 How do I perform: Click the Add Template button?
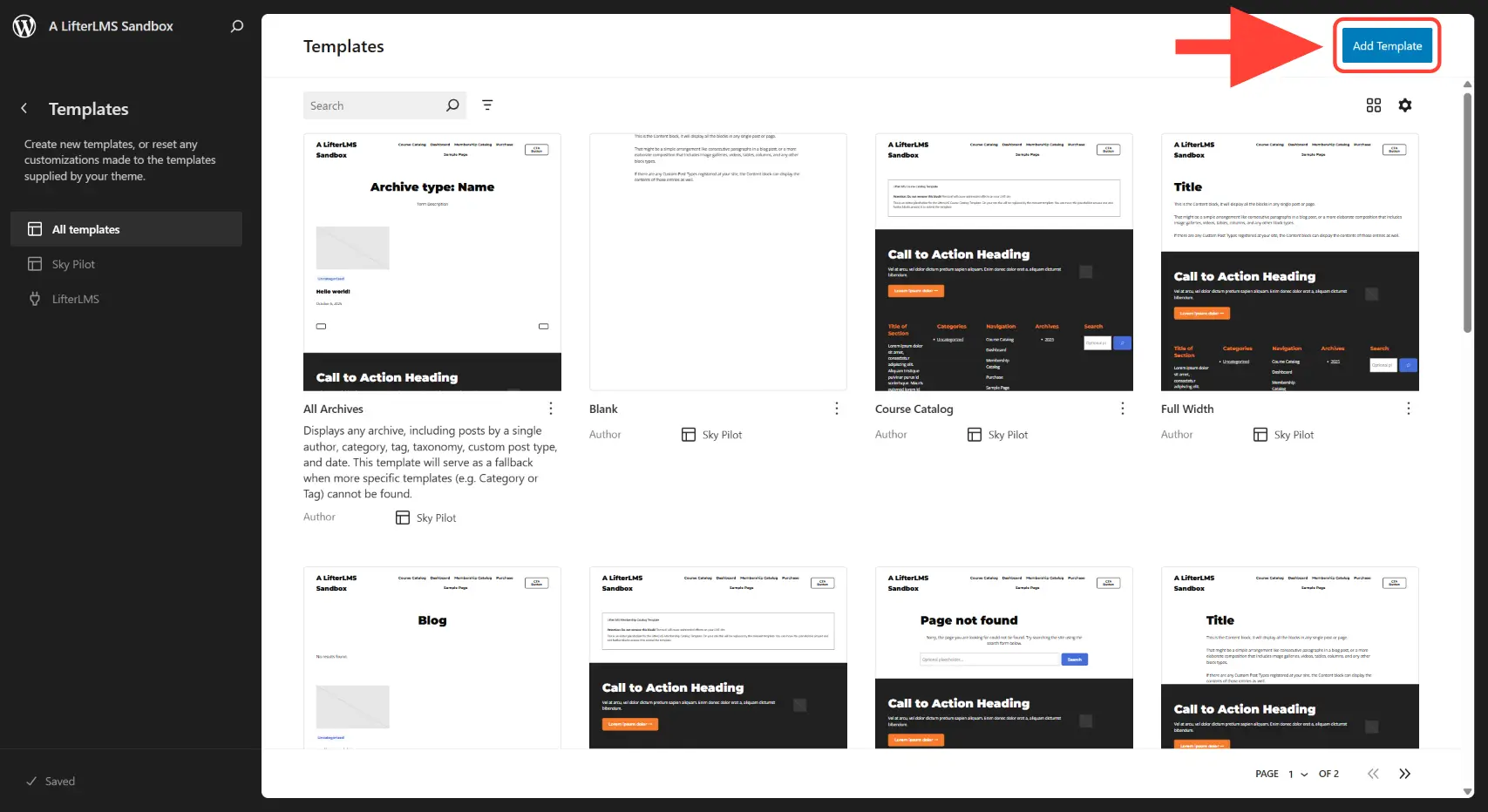coord(1386,46)
